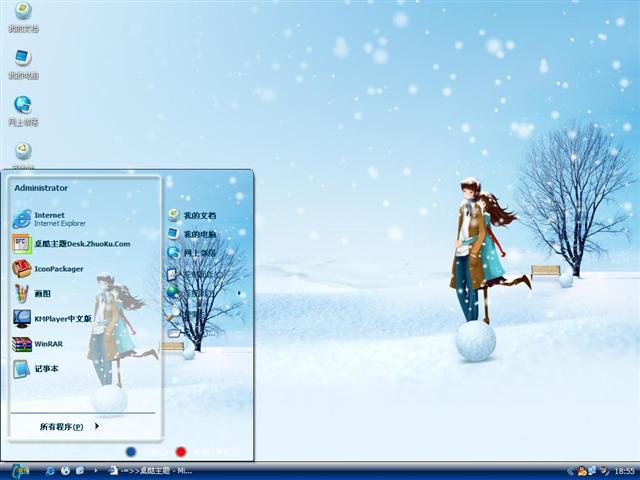Open 记事本 notepad

pyautogui.click(x=36, y=369)
